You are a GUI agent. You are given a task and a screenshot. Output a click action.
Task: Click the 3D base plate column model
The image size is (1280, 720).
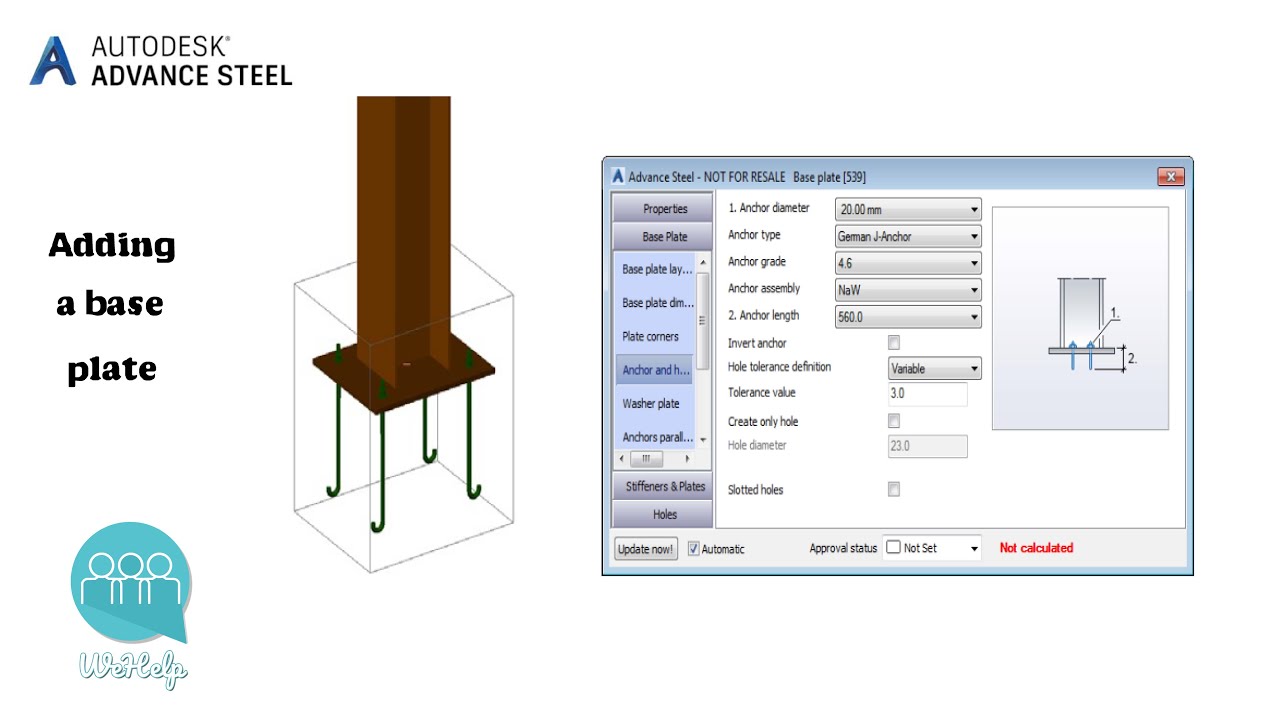pyautogui.click(x=405, y=335)
